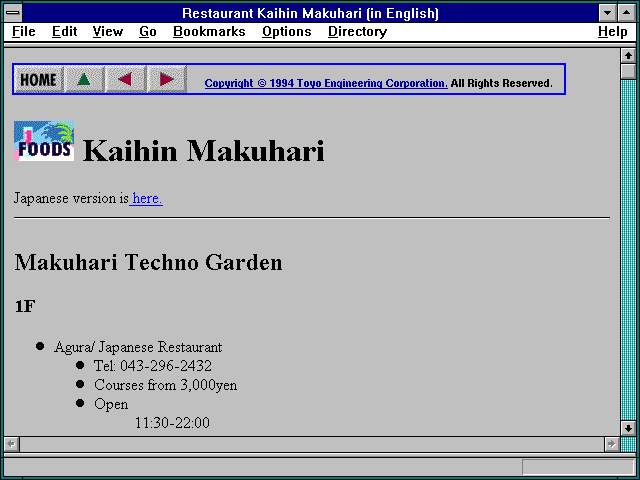Image resolution: width=640 pixels, height=480 pixels.
Task: Click 'Agura/ Japanese Restaurant' list item
Action: coord(138,347)
